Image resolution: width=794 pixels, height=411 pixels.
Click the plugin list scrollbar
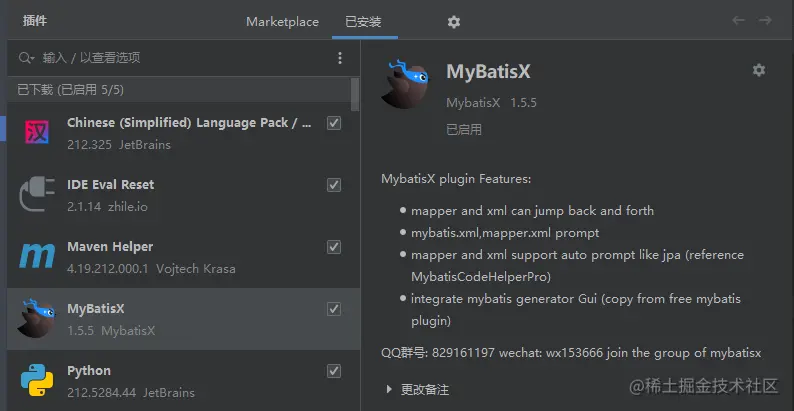355,94
